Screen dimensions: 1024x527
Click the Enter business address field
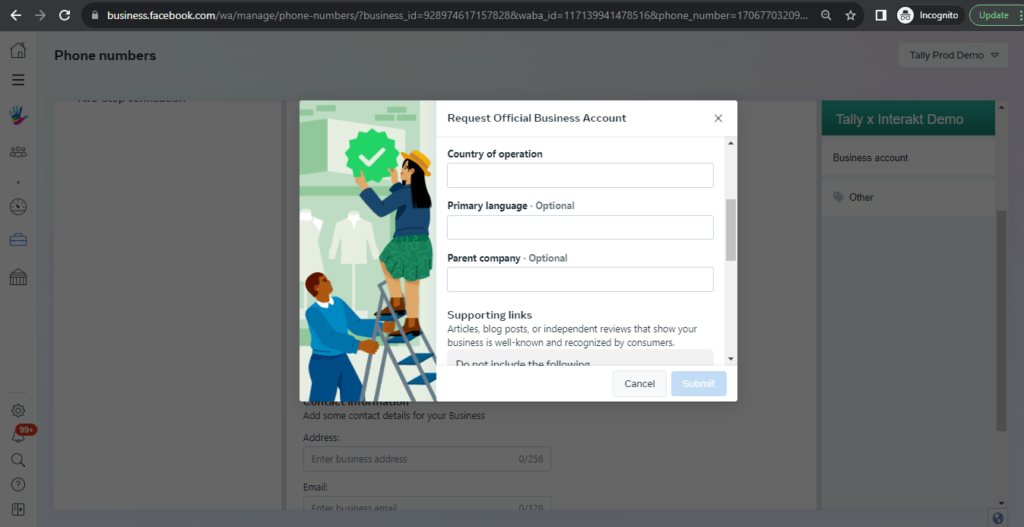coord(427,459)
